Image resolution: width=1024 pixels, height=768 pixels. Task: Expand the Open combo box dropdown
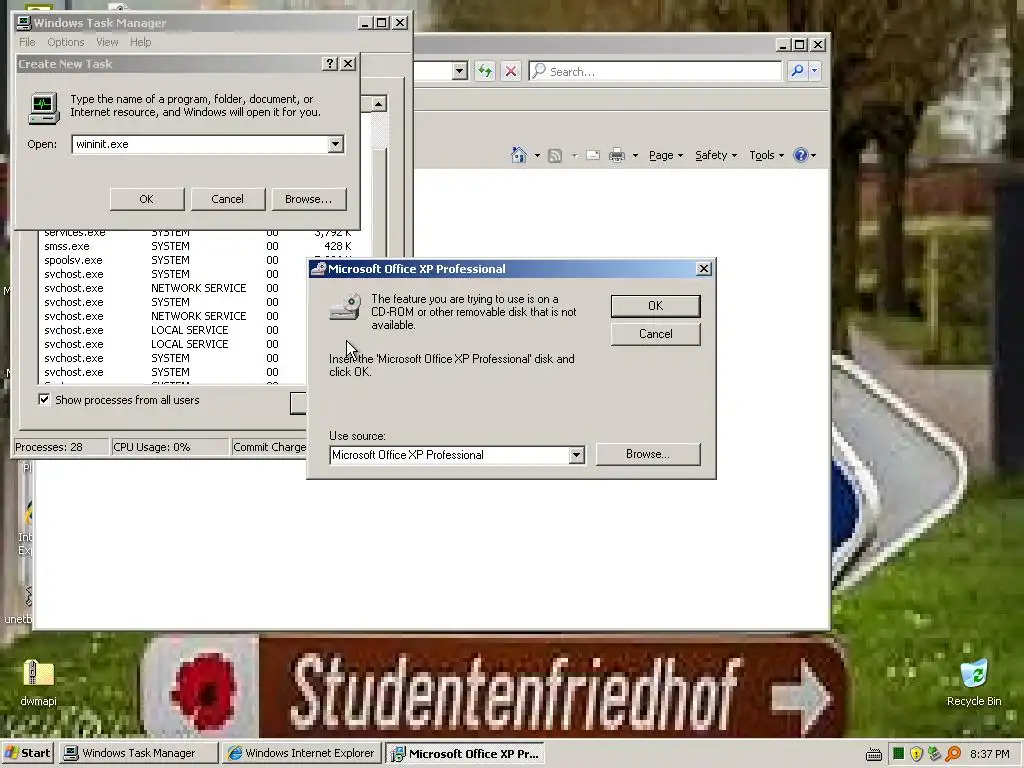tap(335, 144)
